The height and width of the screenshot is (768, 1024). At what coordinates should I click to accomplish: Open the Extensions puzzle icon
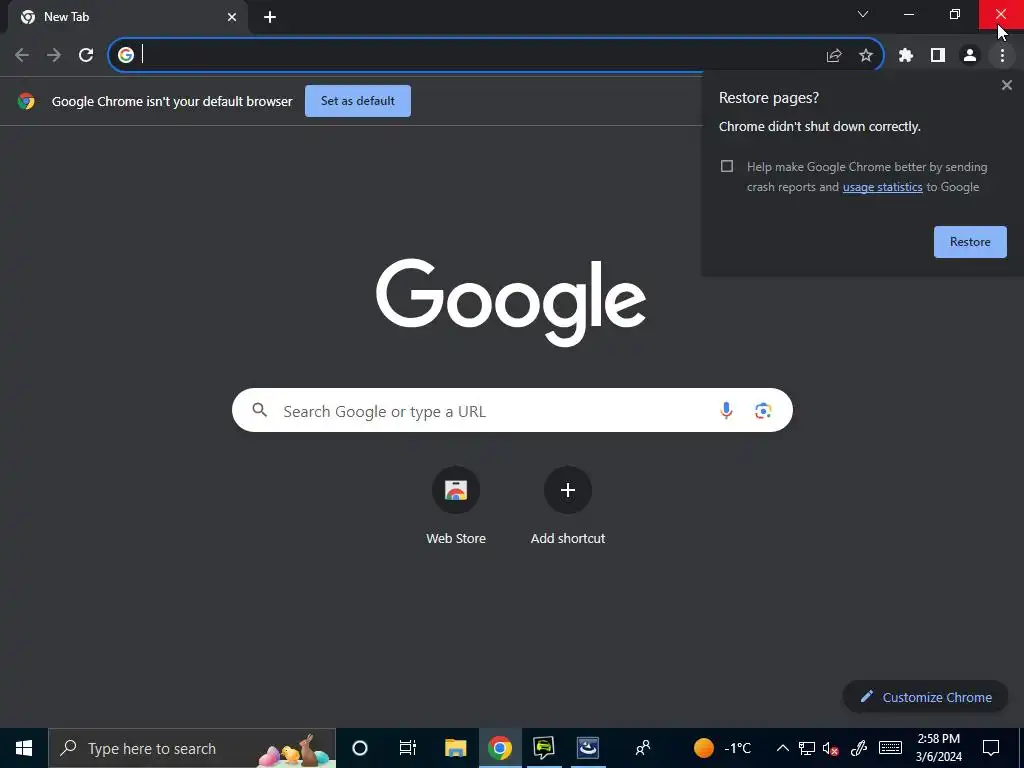[x=906, y=56]
